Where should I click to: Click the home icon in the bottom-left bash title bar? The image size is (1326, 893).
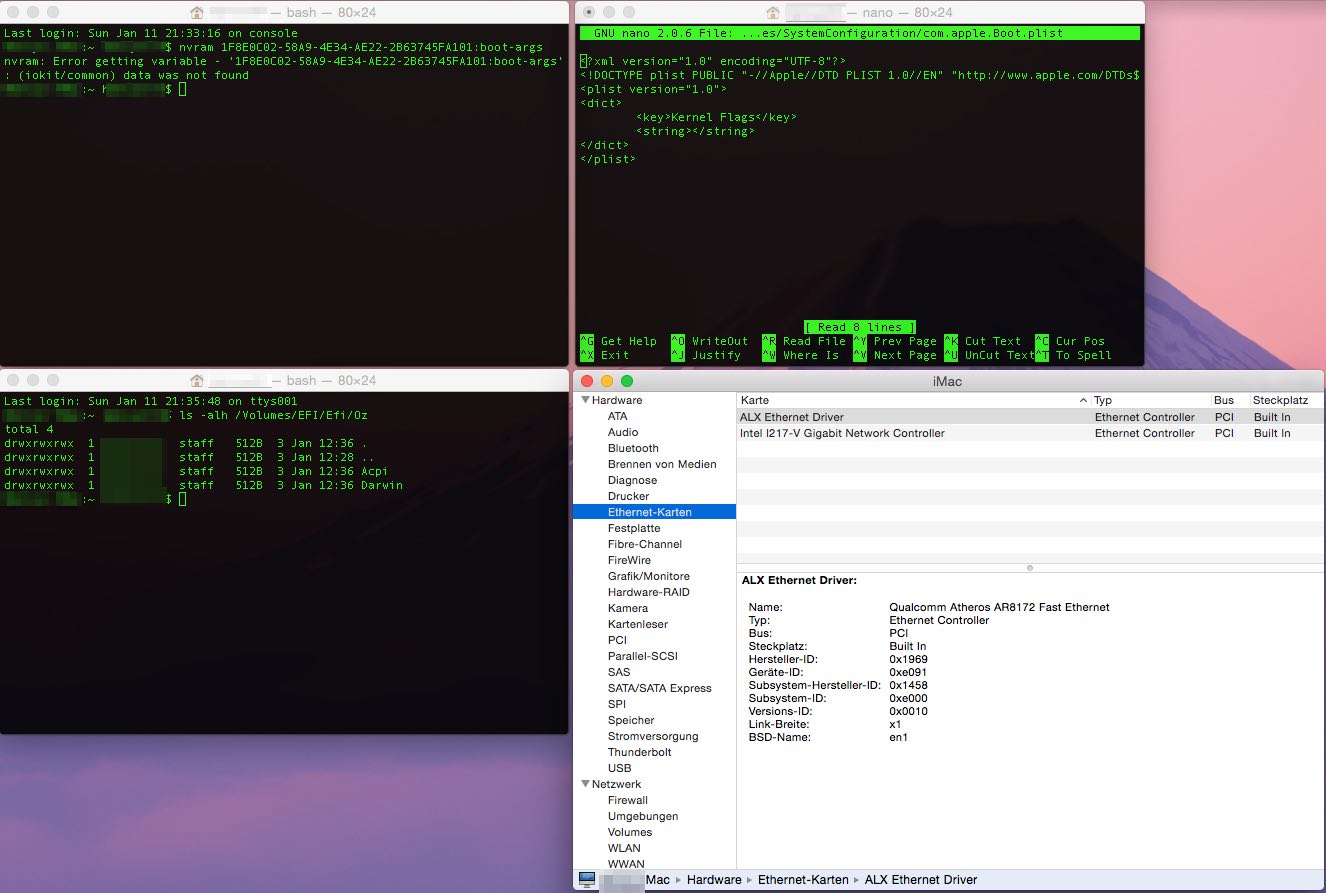pyautogui.click(x=197, y=381)
